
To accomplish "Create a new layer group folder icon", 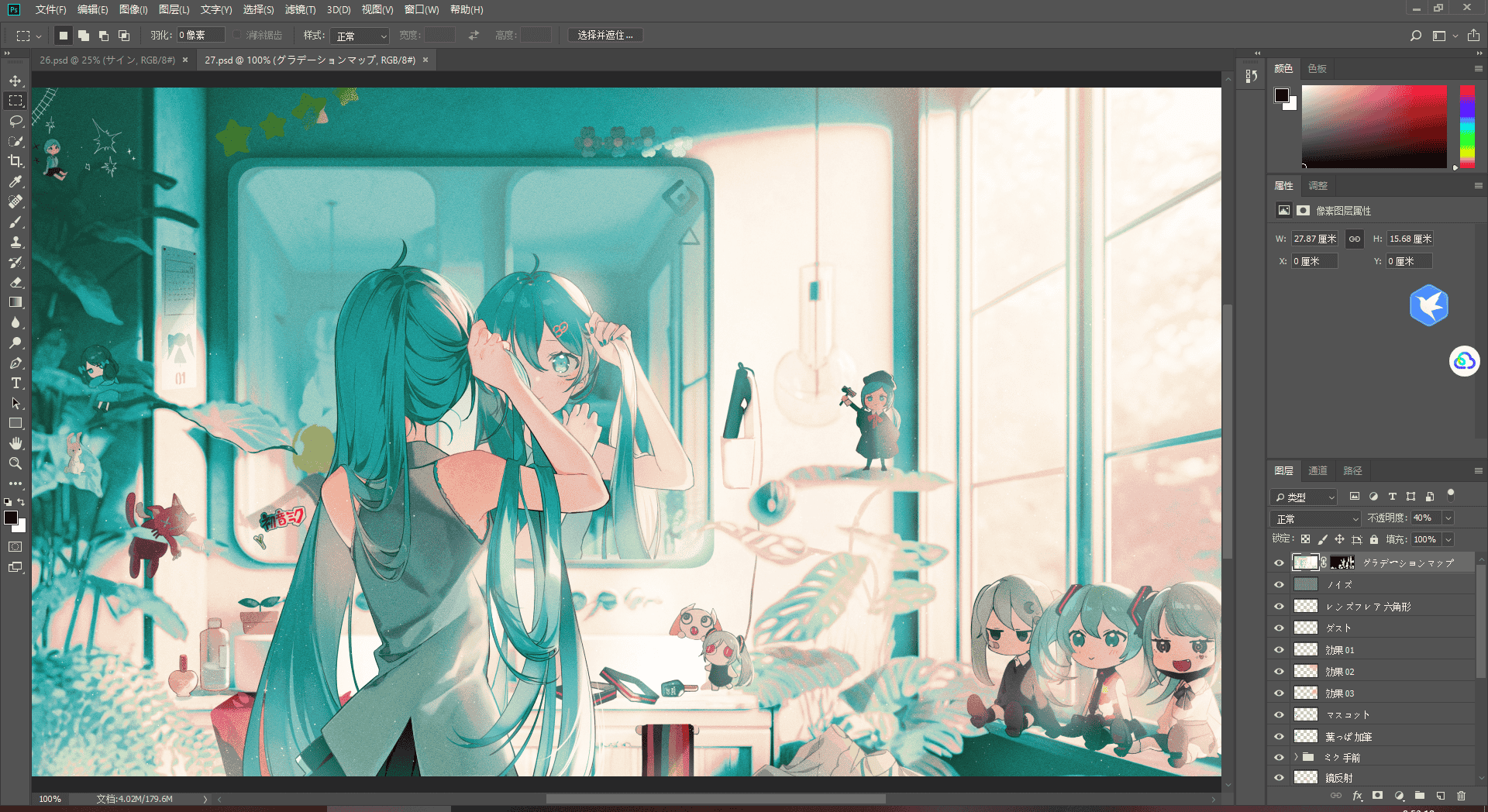I will coord(1419,796).
